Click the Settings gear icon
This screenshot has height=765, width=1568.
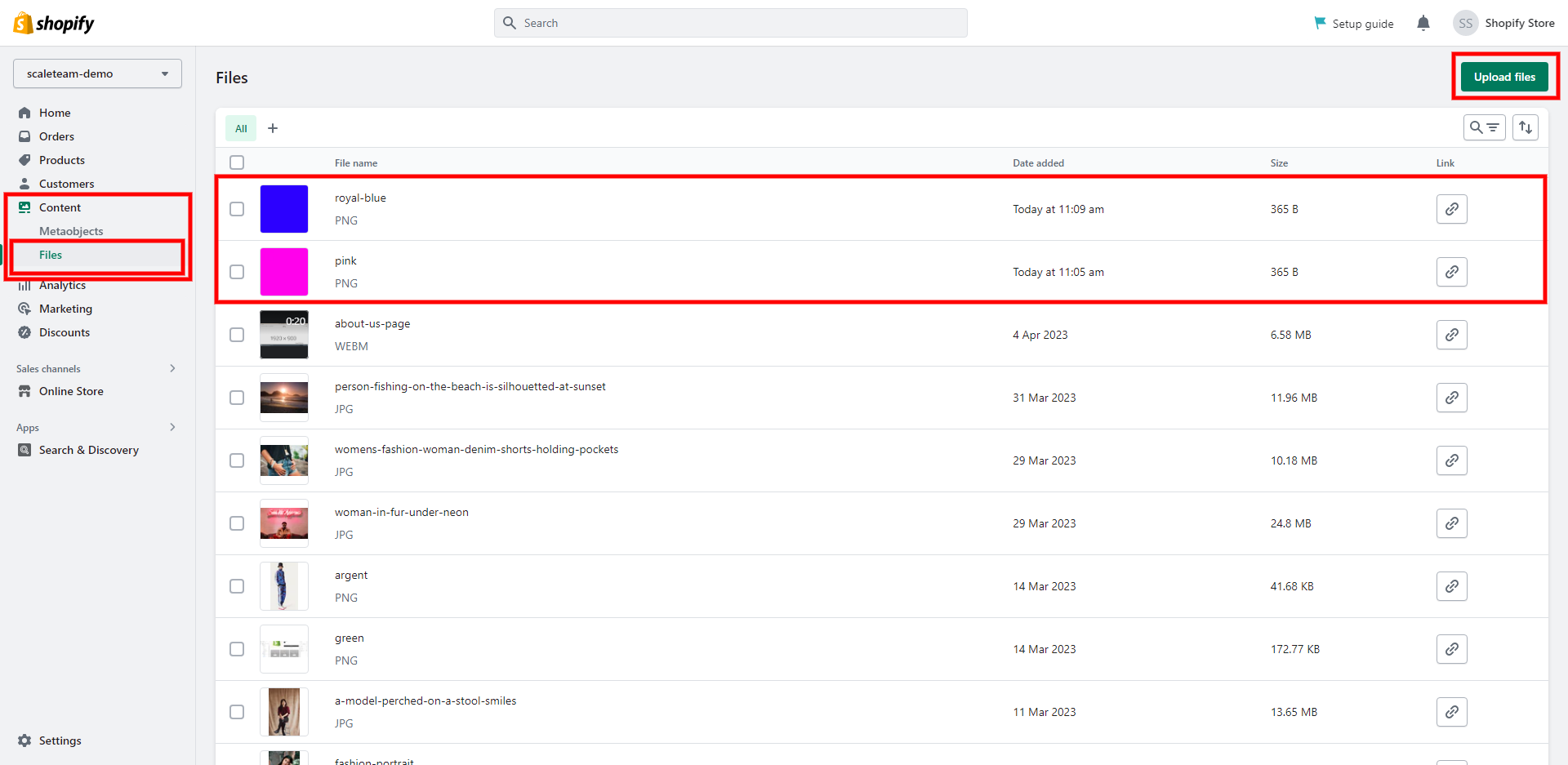point(24,741)
